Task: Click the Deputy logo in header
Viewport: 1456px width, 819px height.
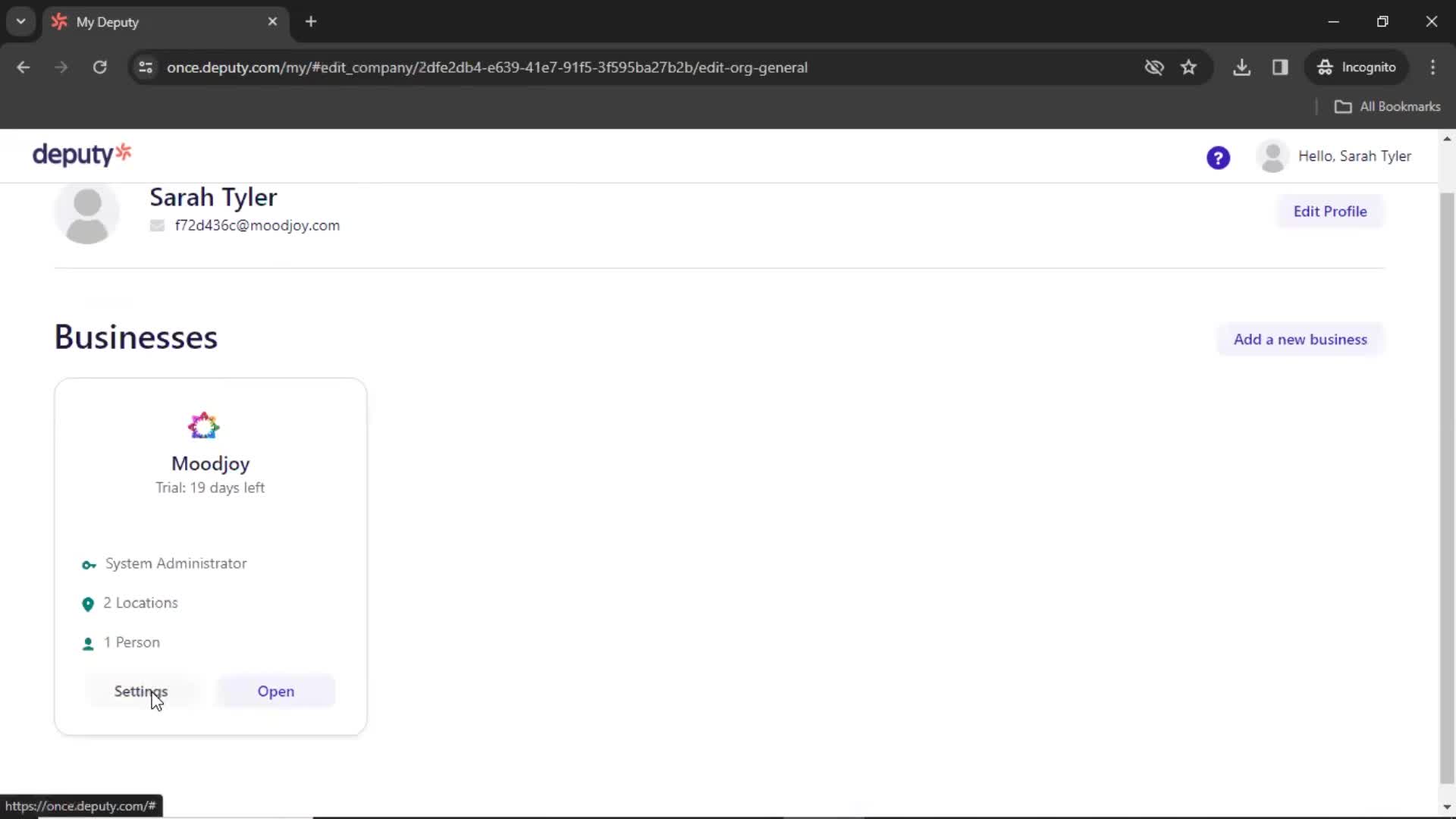Action: tap(82, 155)
